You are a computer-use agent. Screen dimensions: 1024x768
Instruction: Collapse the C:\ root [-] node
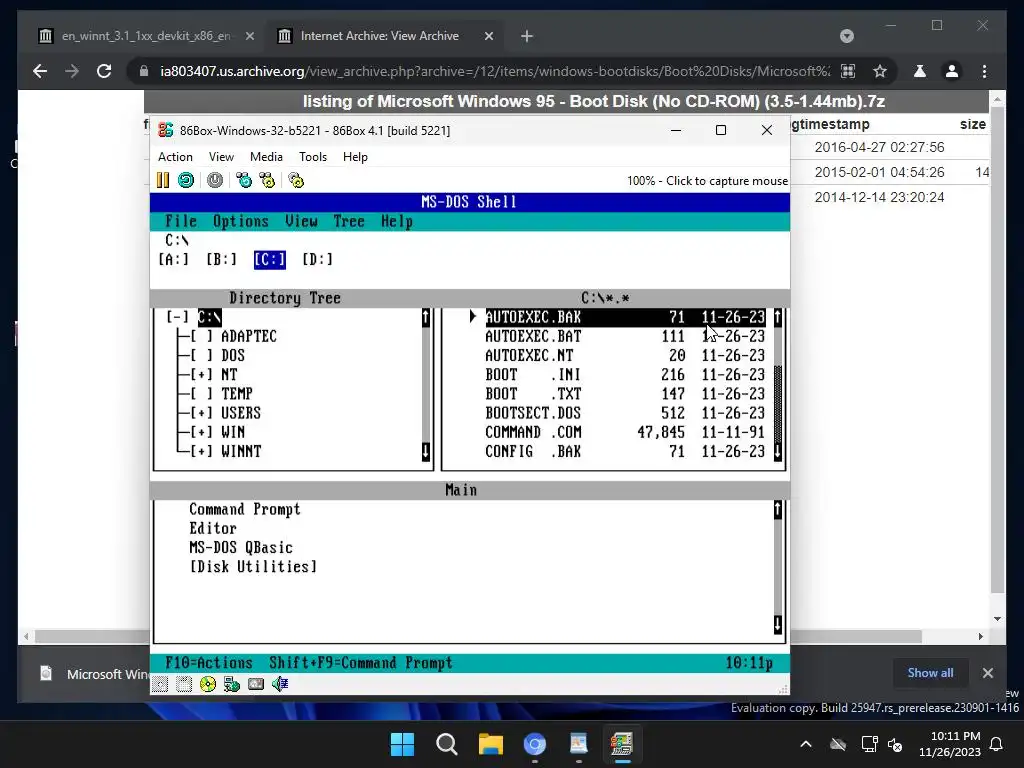(x=177, y=317)
